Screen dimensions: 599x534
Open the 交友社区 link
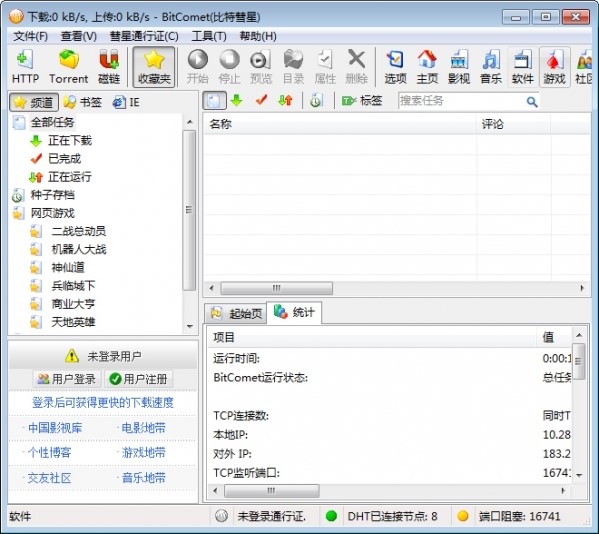point(49,478)
